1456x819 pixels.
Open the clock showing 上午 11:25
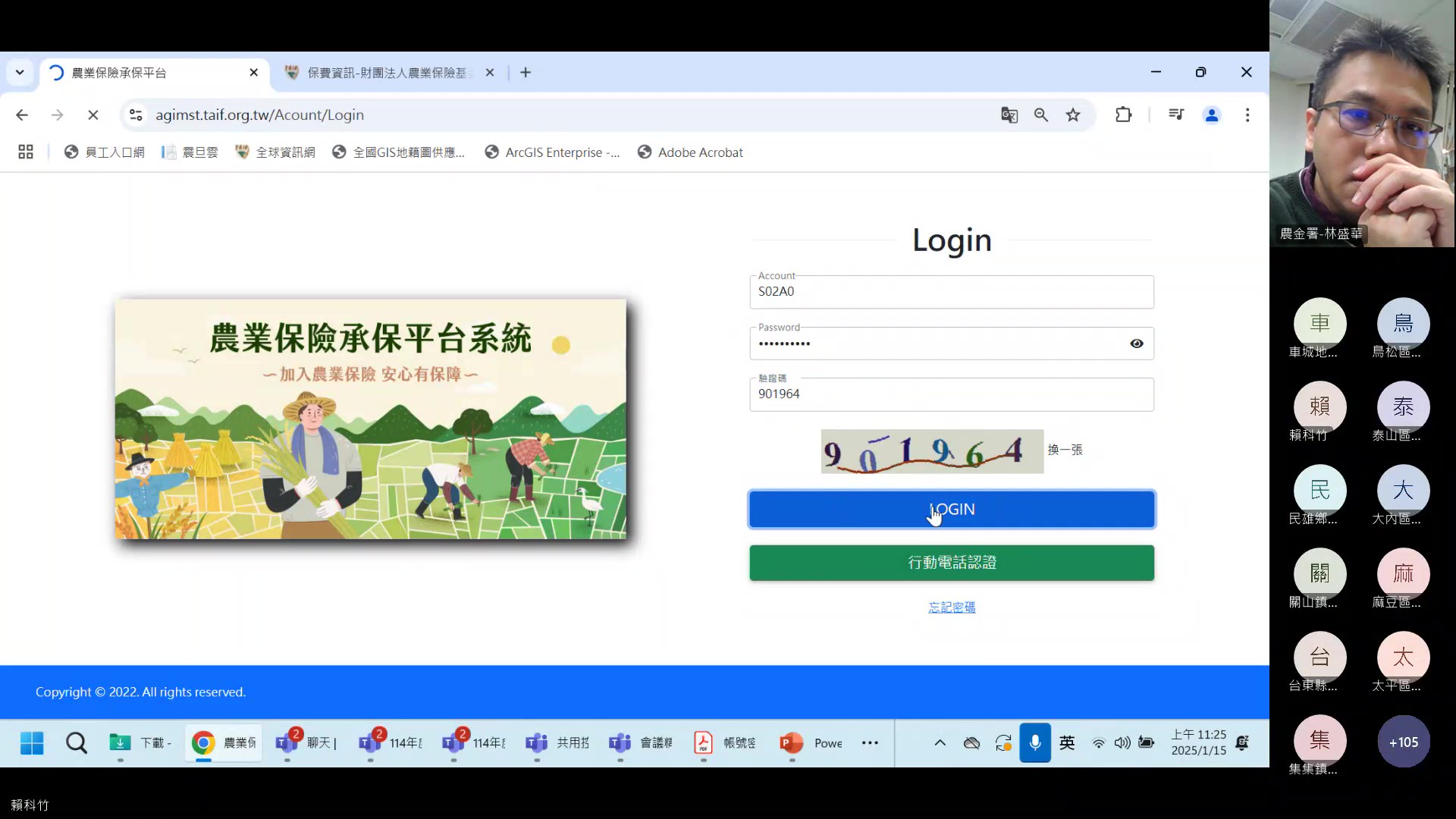[1198, 743]
